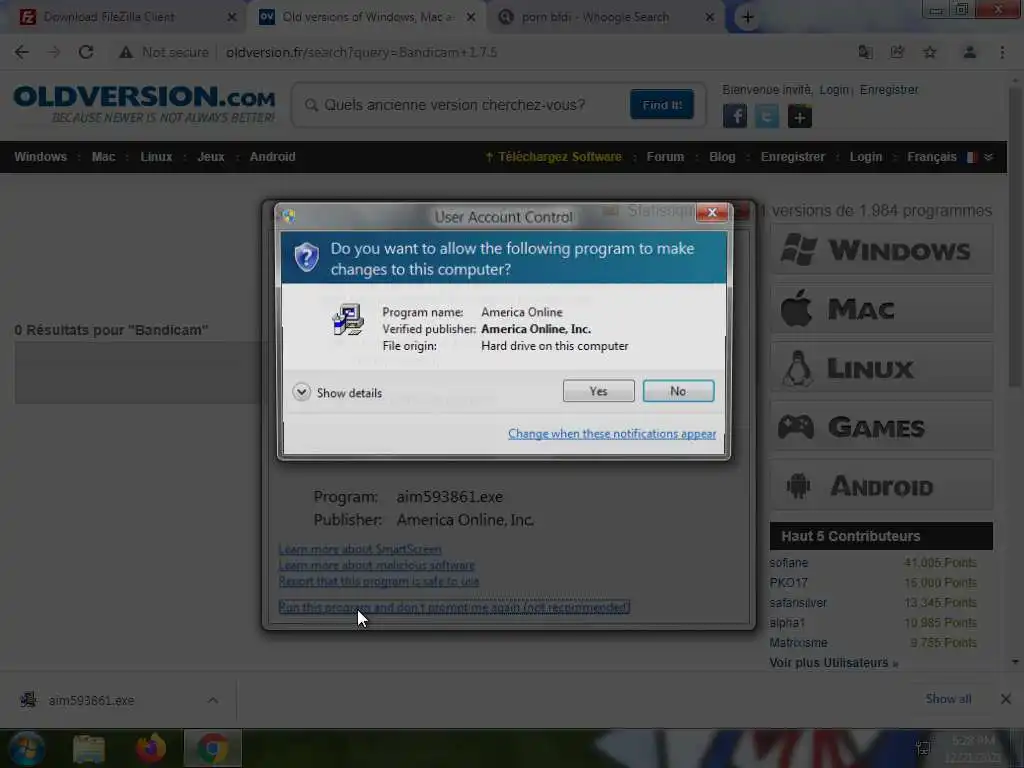Click the OldVersion.com logo
Screen dimensions: 1024x768
pos(144,104)
